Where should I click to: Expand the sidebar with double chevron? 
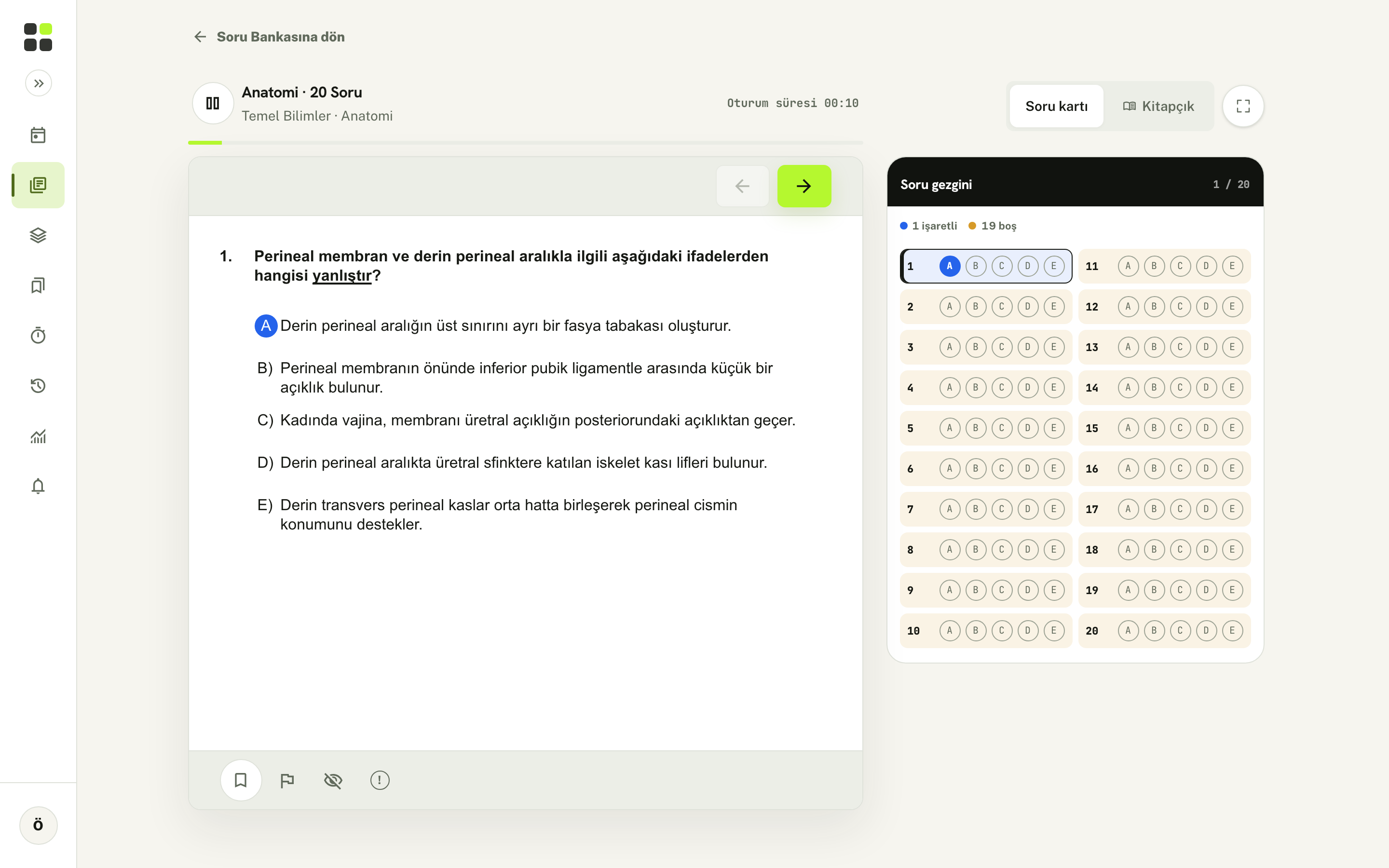coord(39,83)
